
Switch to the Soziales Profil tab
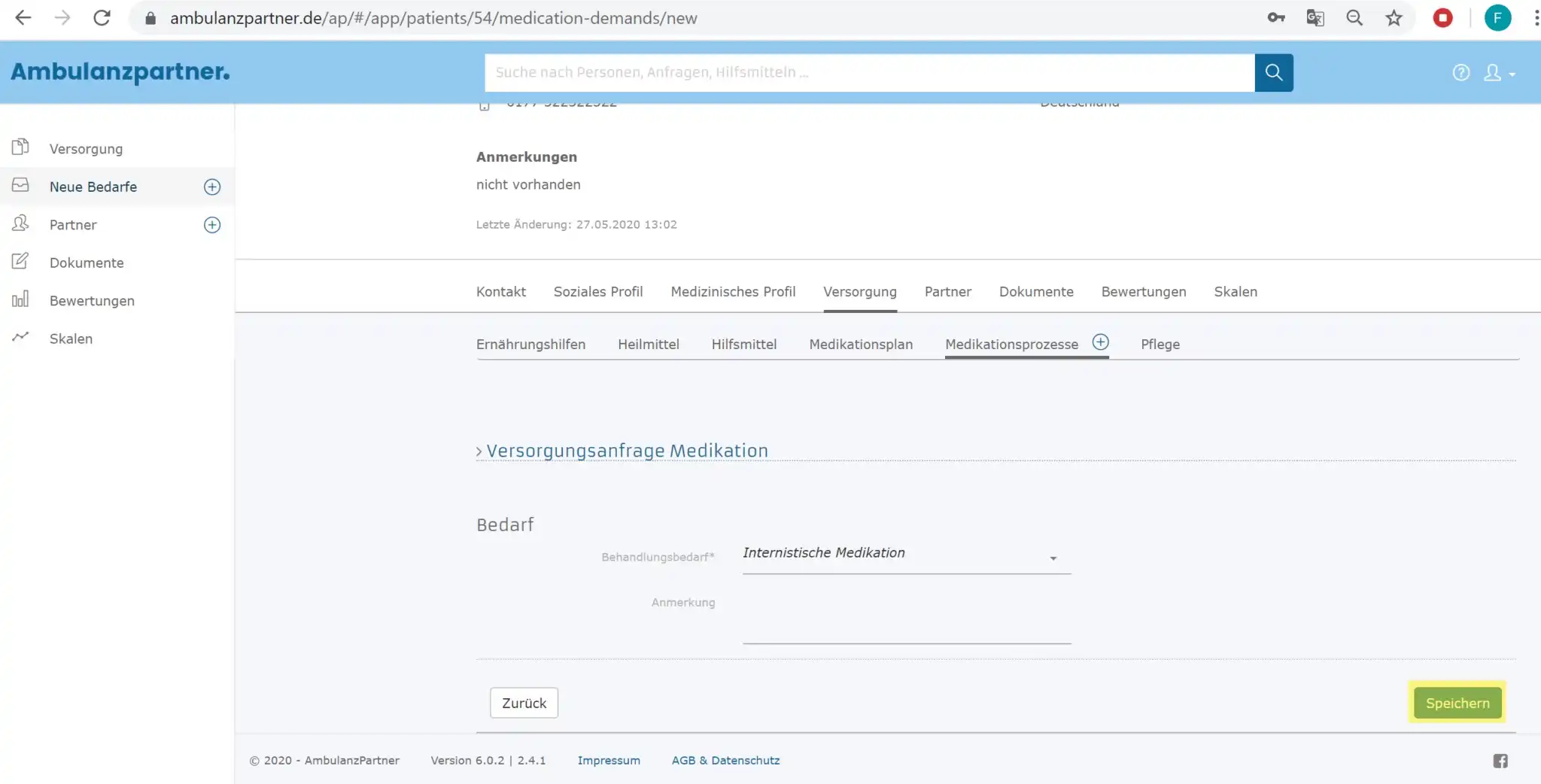[x=598, y=292]
